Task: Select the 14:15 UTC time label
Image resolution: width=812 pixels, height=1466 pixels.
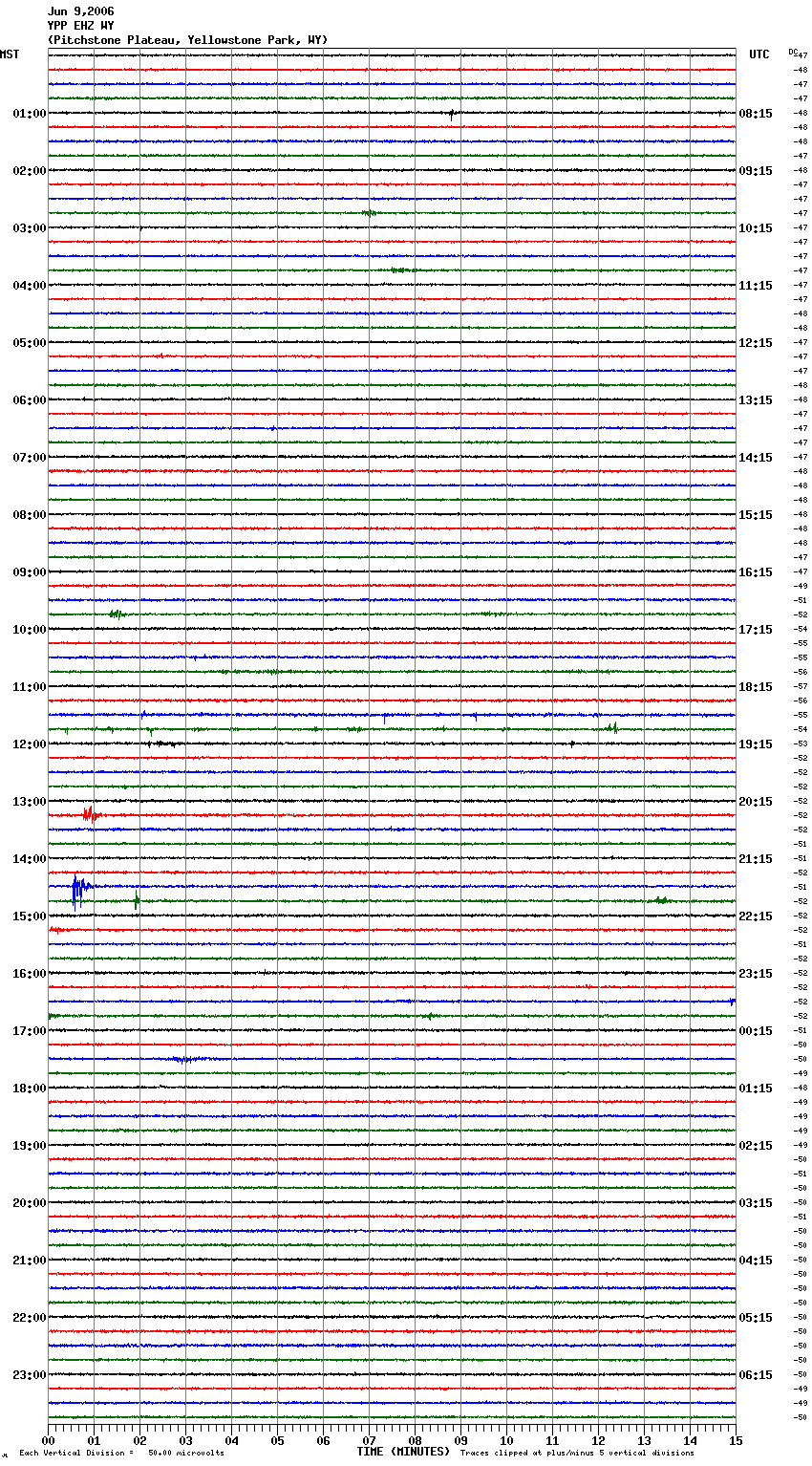Action: (x=756, y=458)
